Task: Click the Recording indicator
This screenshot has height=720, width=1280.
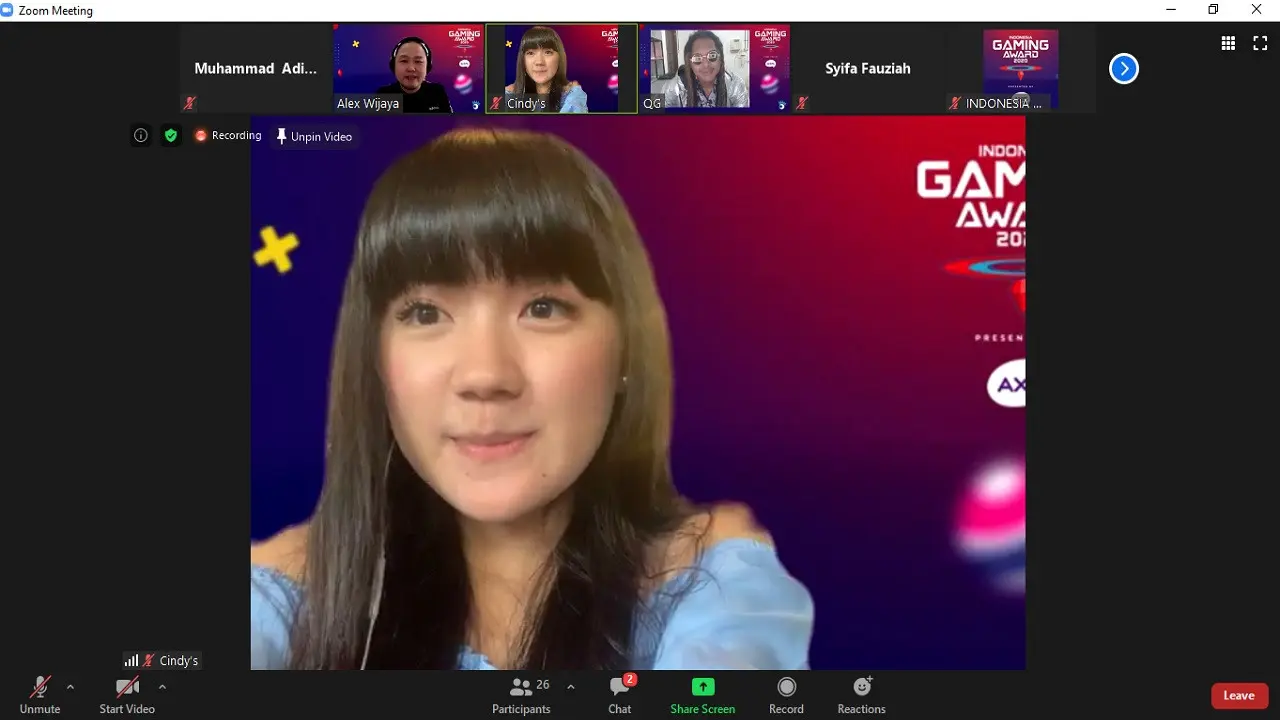Action: pyautogui.click(x=228, y=135)
